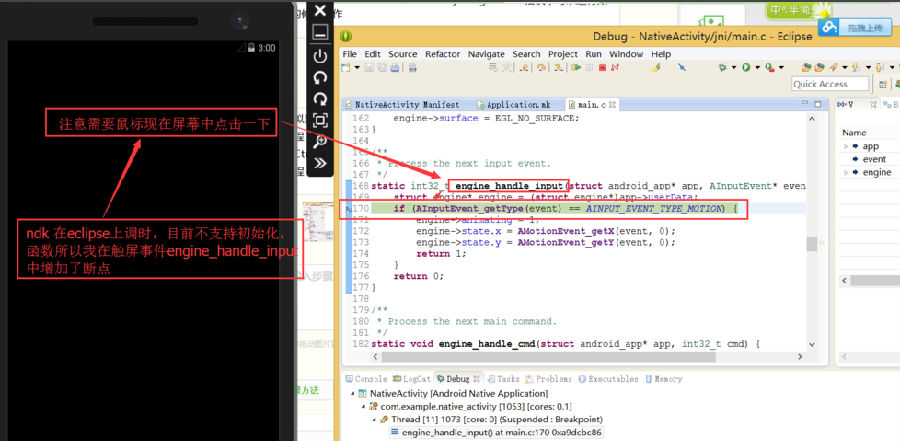Viewport: 900px width, 441px height.
Task: Click the editor vertical scrollbar thumb
Action: [811, 244]
